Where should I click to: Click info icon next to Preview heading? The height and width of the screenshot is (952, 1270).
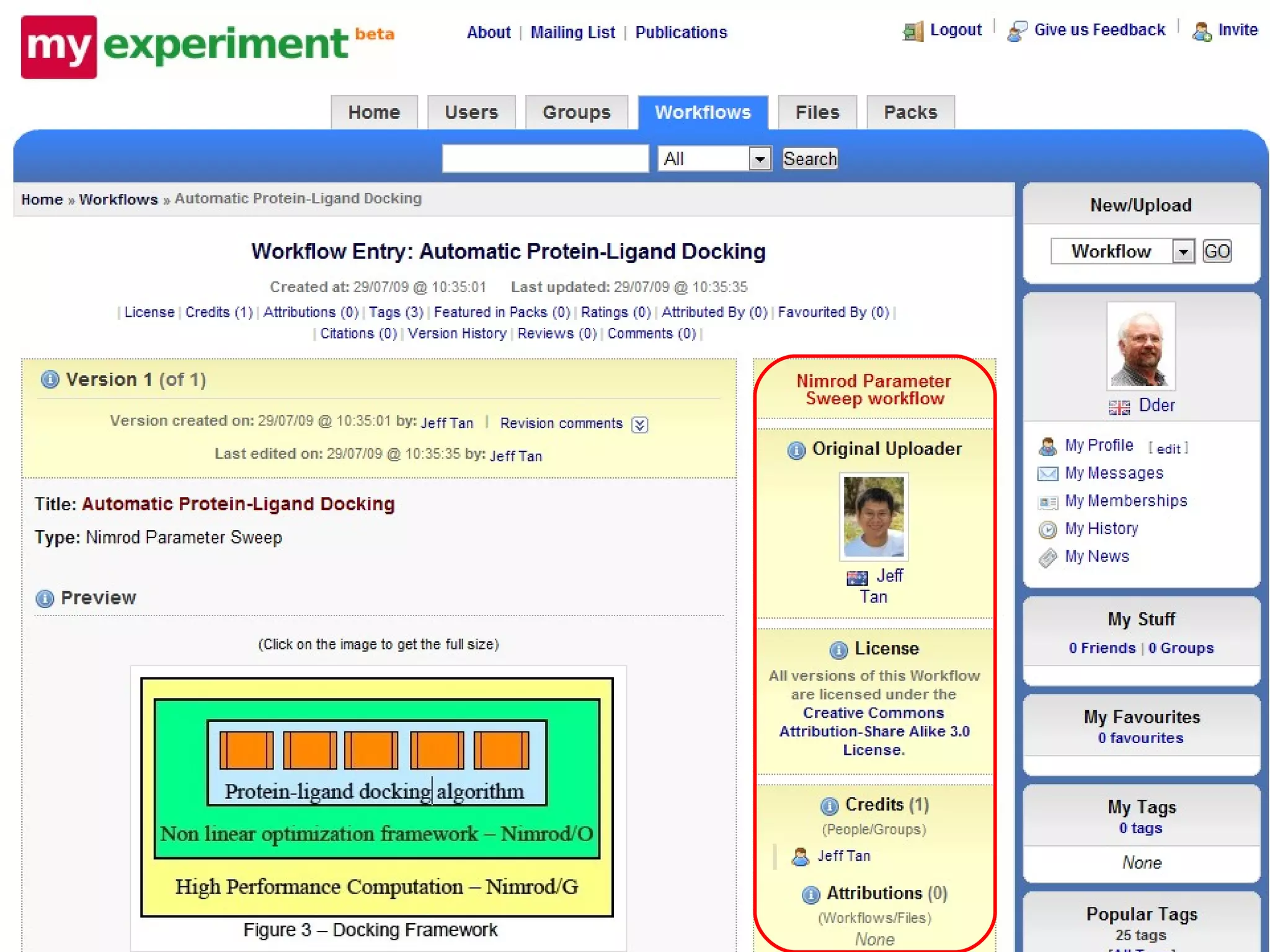coord(45,599)
